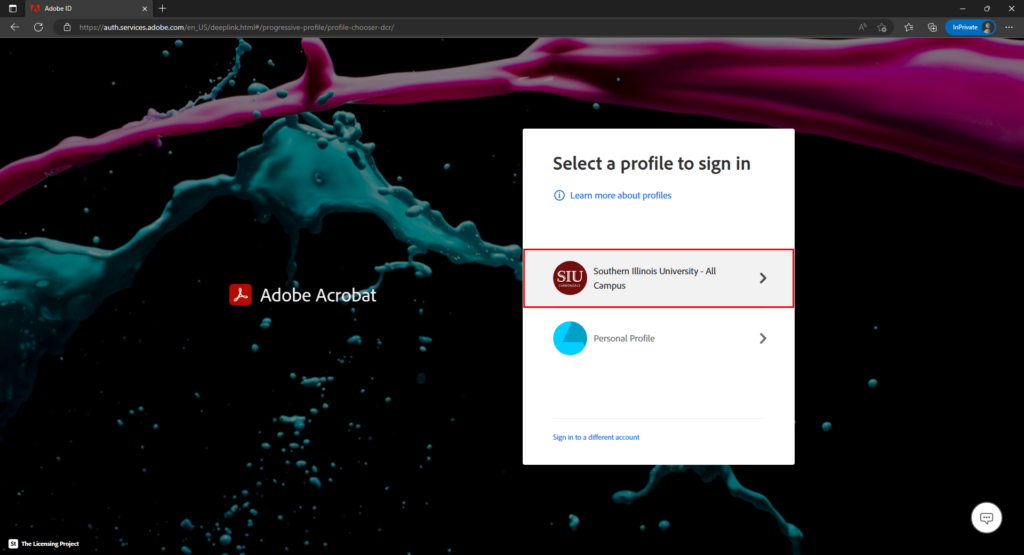Reload the page with refresh icon
This screenshot has width=1024, height=555.
click(39, 27)
